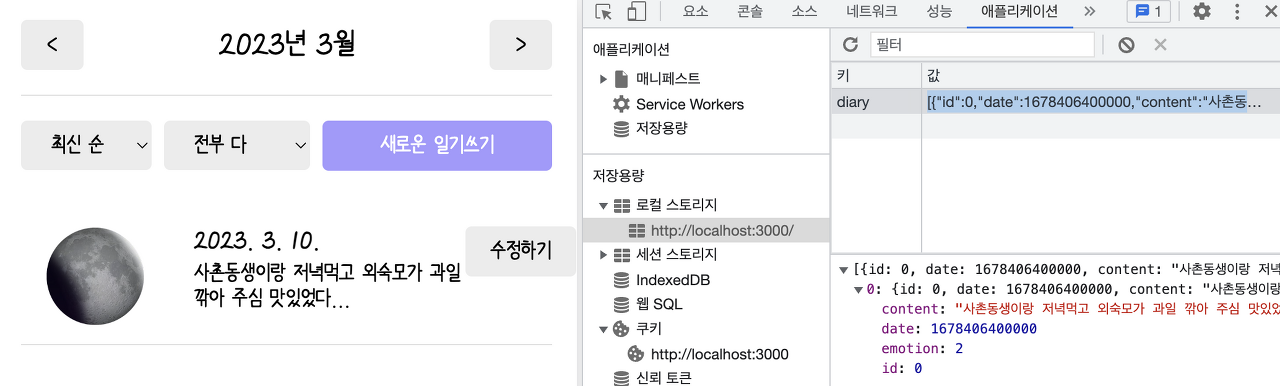Expand the 세션 스토리지 tree arrow
The height and width of the screenshot is (386, 1280).
[603, 255]
